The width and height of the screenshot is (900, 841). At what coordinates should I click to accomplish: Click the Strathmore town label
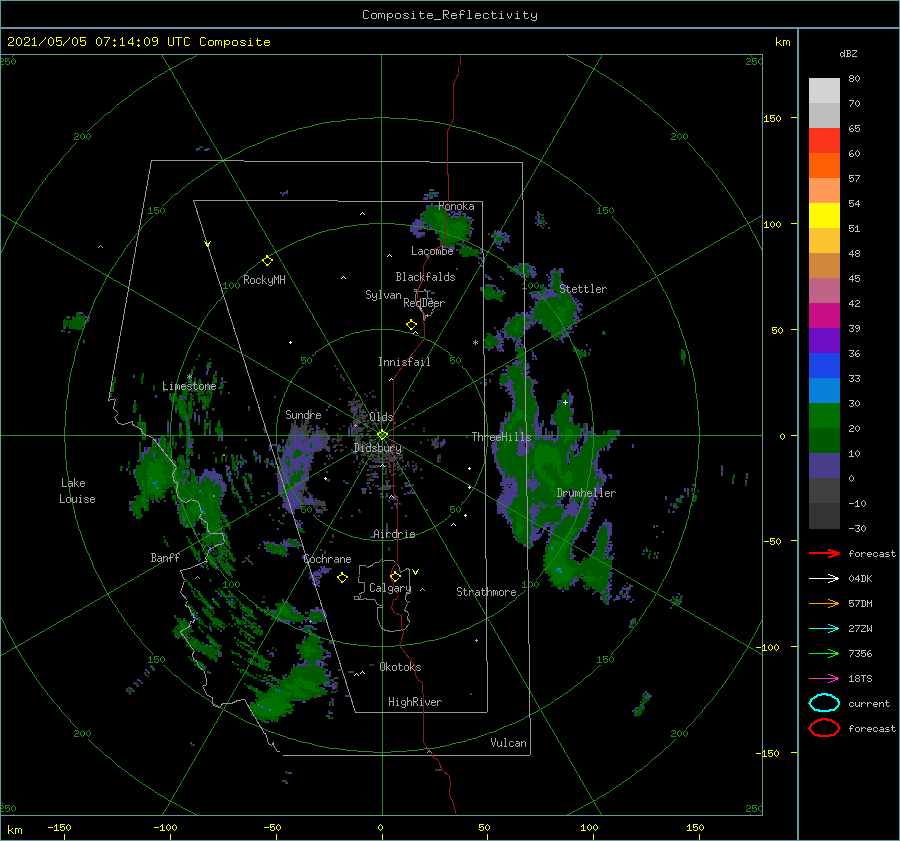(486, 592)
